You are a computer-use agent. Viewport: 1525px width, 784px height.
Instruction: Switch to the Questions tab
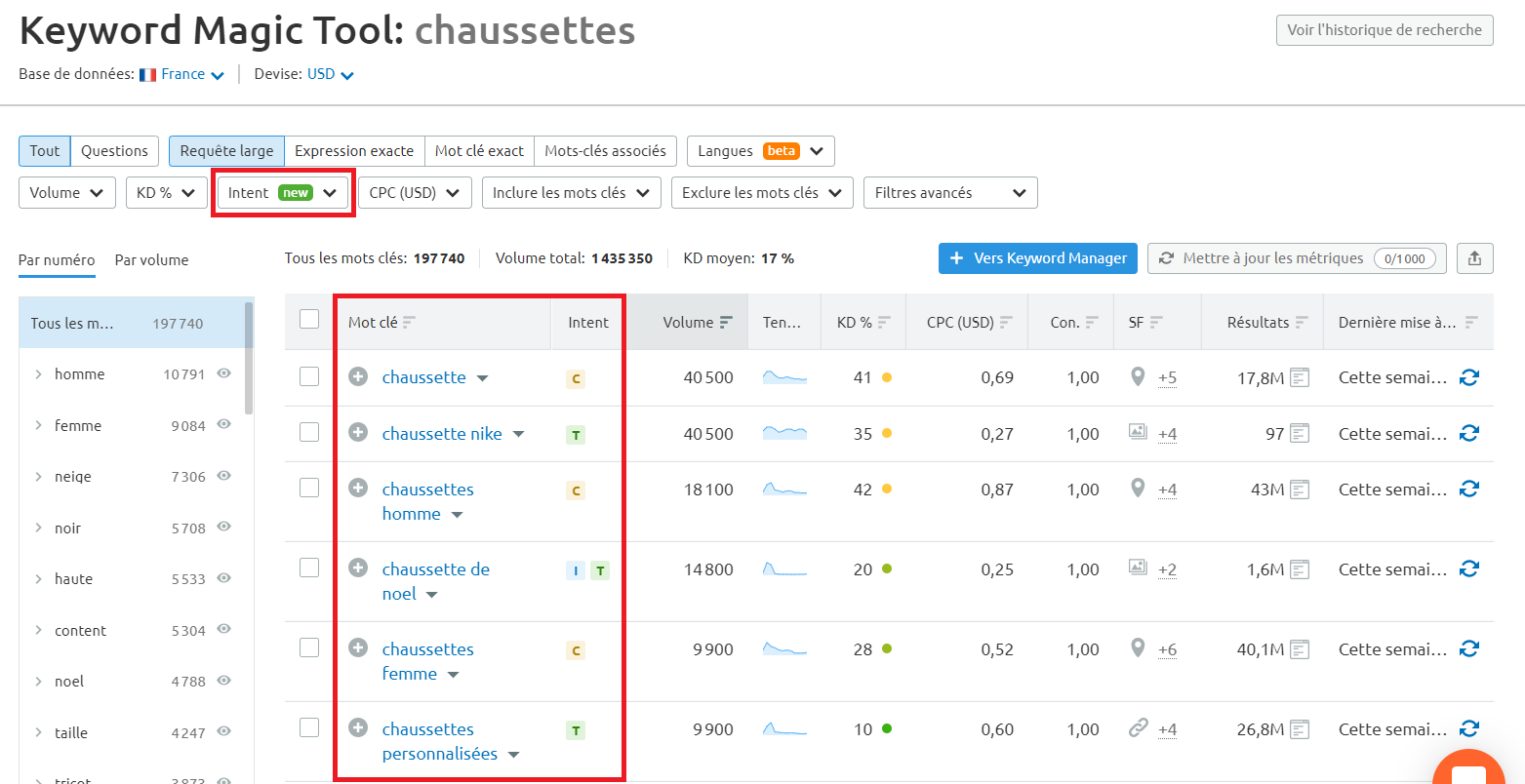pos(114,151)
